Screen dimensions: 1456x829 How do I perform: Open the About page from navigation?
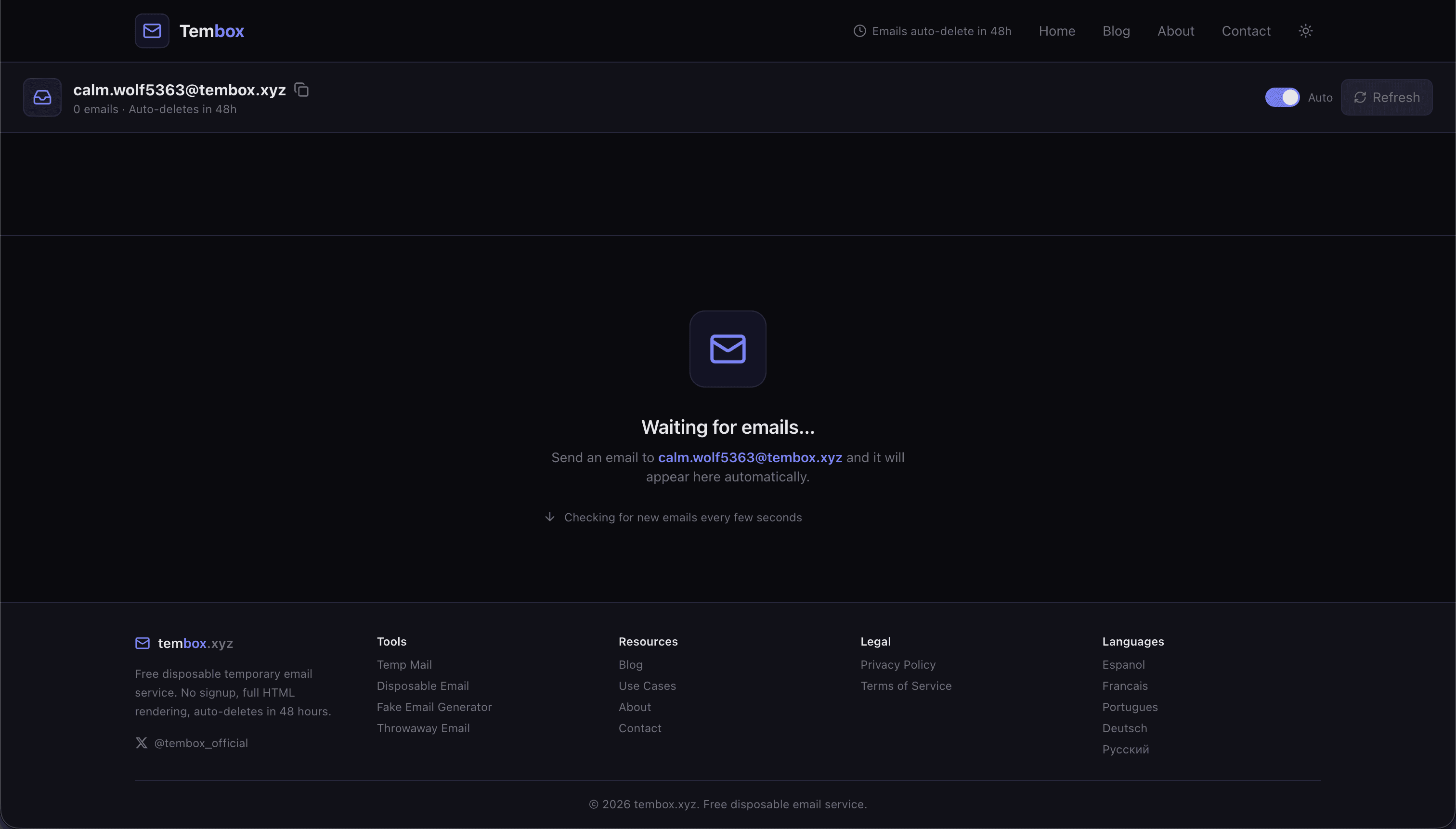[x=1176, y=31]
